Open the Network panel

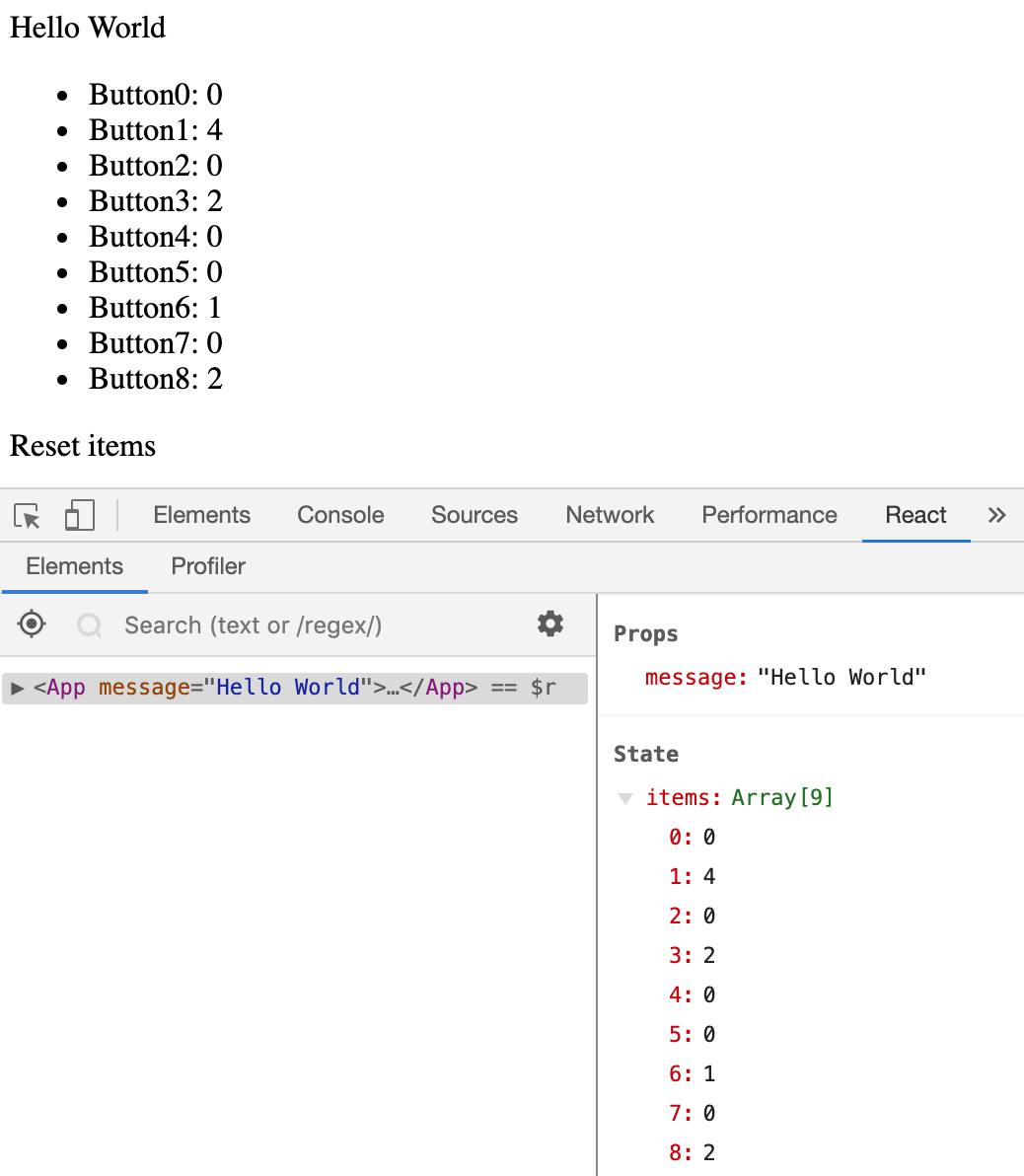click(x=609, y=514)
